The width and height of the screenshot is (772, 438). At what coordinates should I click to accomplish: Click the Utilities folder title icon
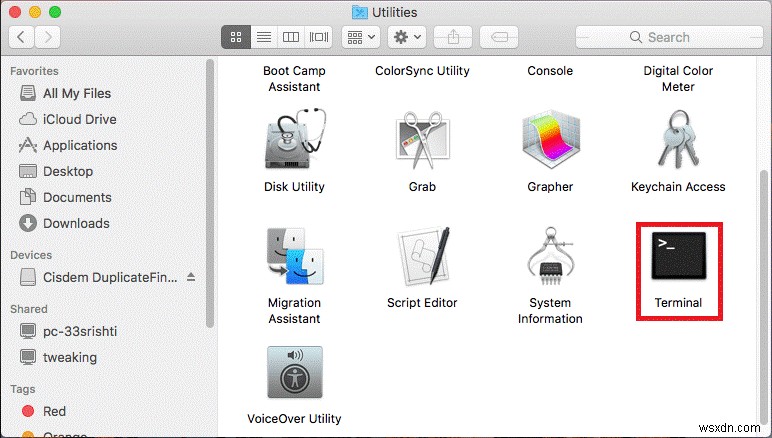(x=360, y=12)
